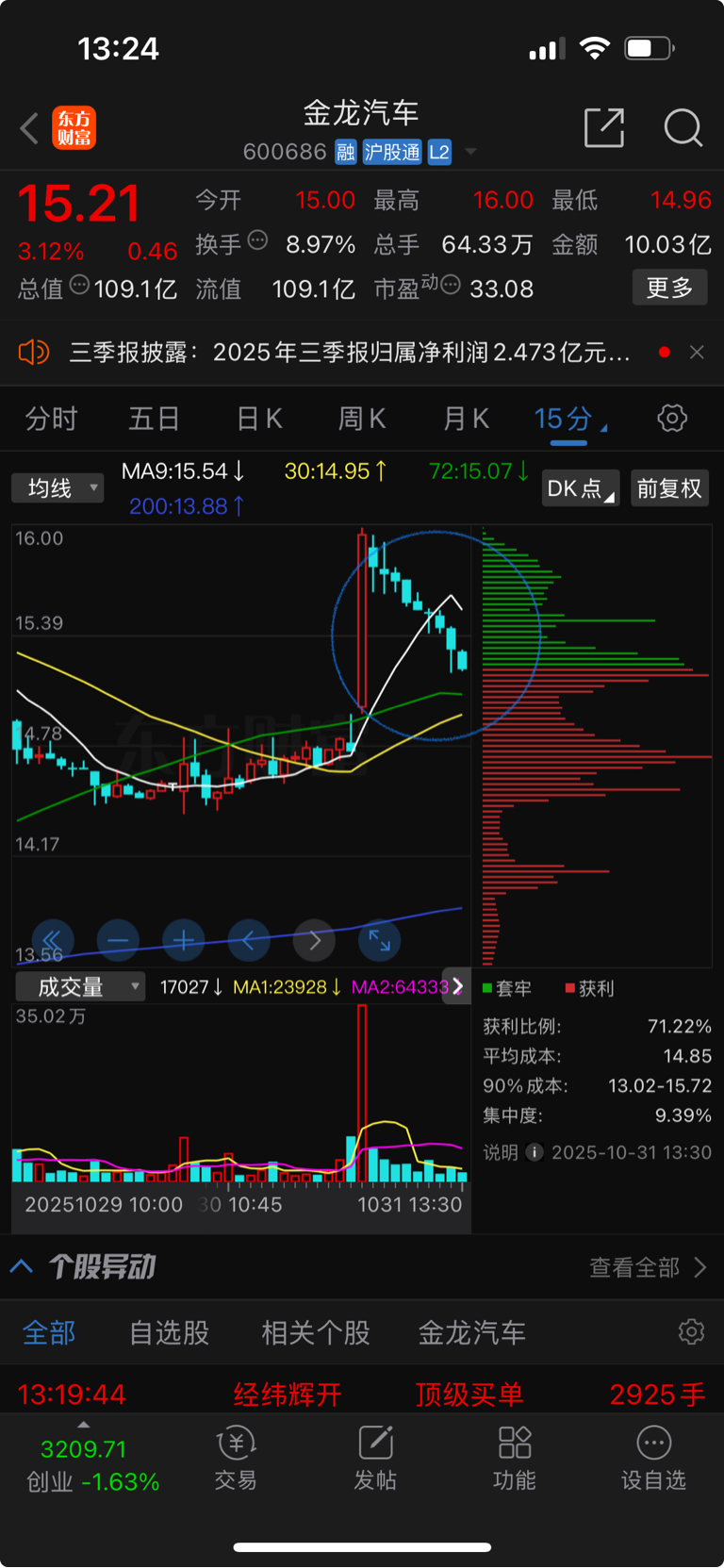Zoom in chart with plus button
724x1568 pixels.
pos(184,940)
